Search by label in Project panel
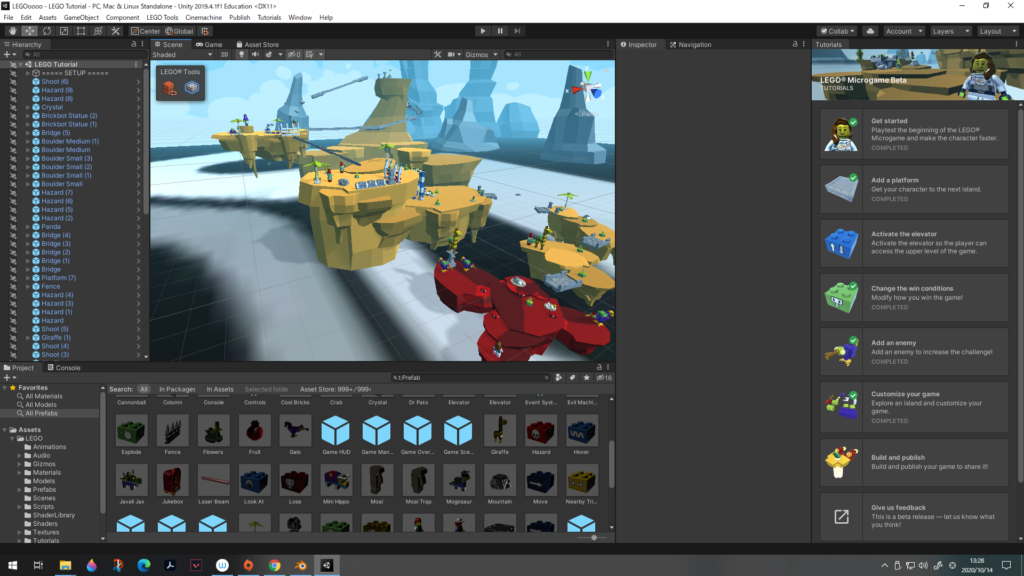This screenshot has height=576, width=1024. [x=573, y=377]
